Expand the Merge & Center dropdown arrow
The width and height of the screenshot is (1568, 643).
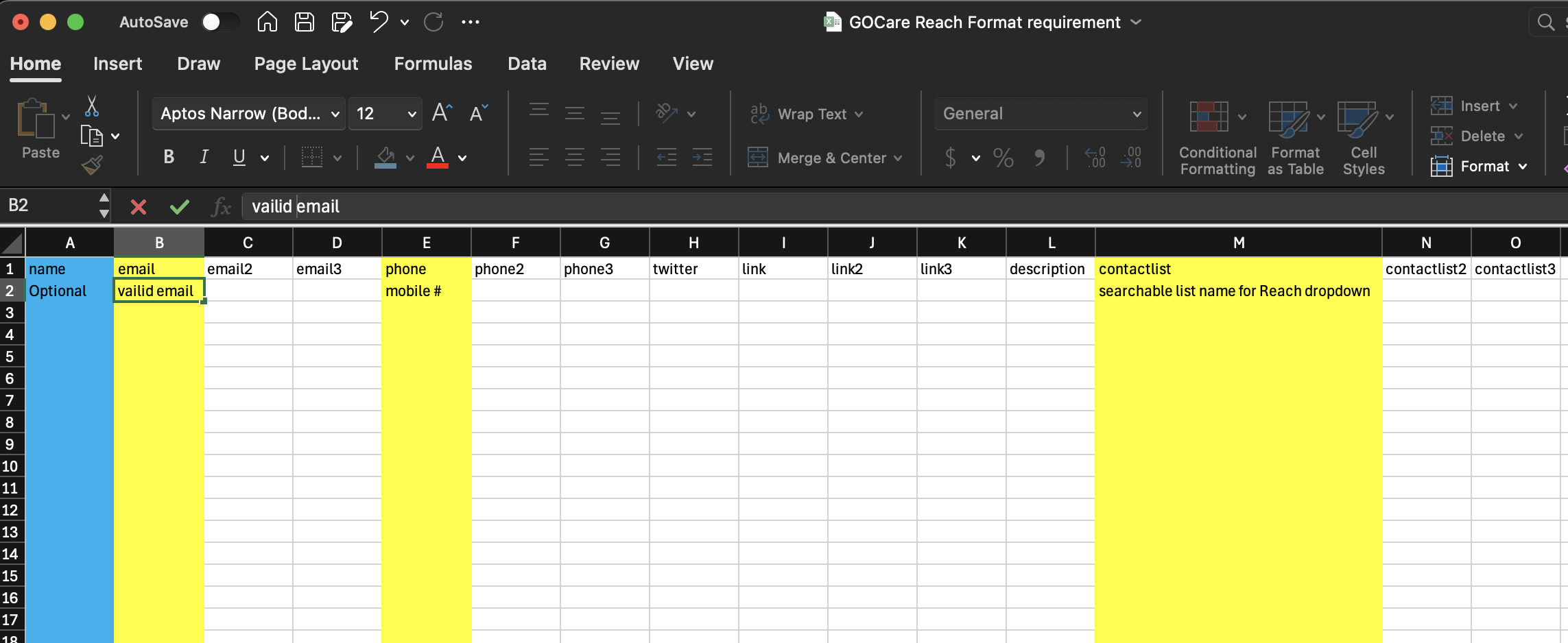point(898,158)
